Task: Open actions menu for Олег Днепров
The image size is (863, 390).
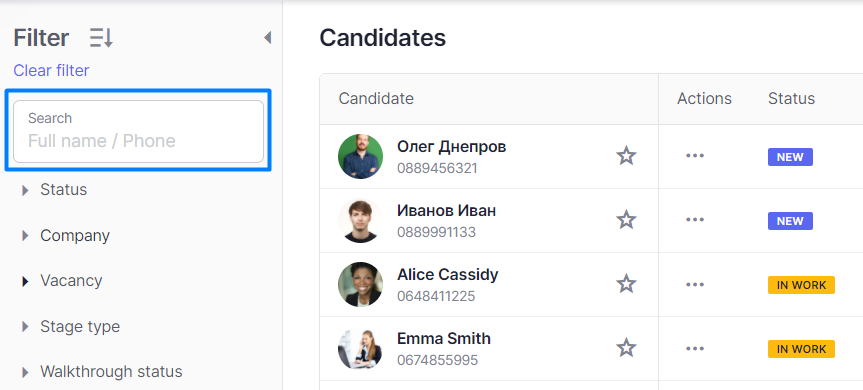Action: (695, 156)
